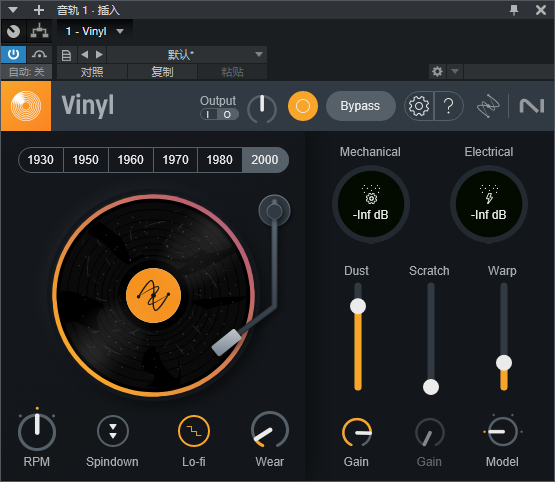
Task: Toggle the Output I/O switch
Action: click(219, 114)
